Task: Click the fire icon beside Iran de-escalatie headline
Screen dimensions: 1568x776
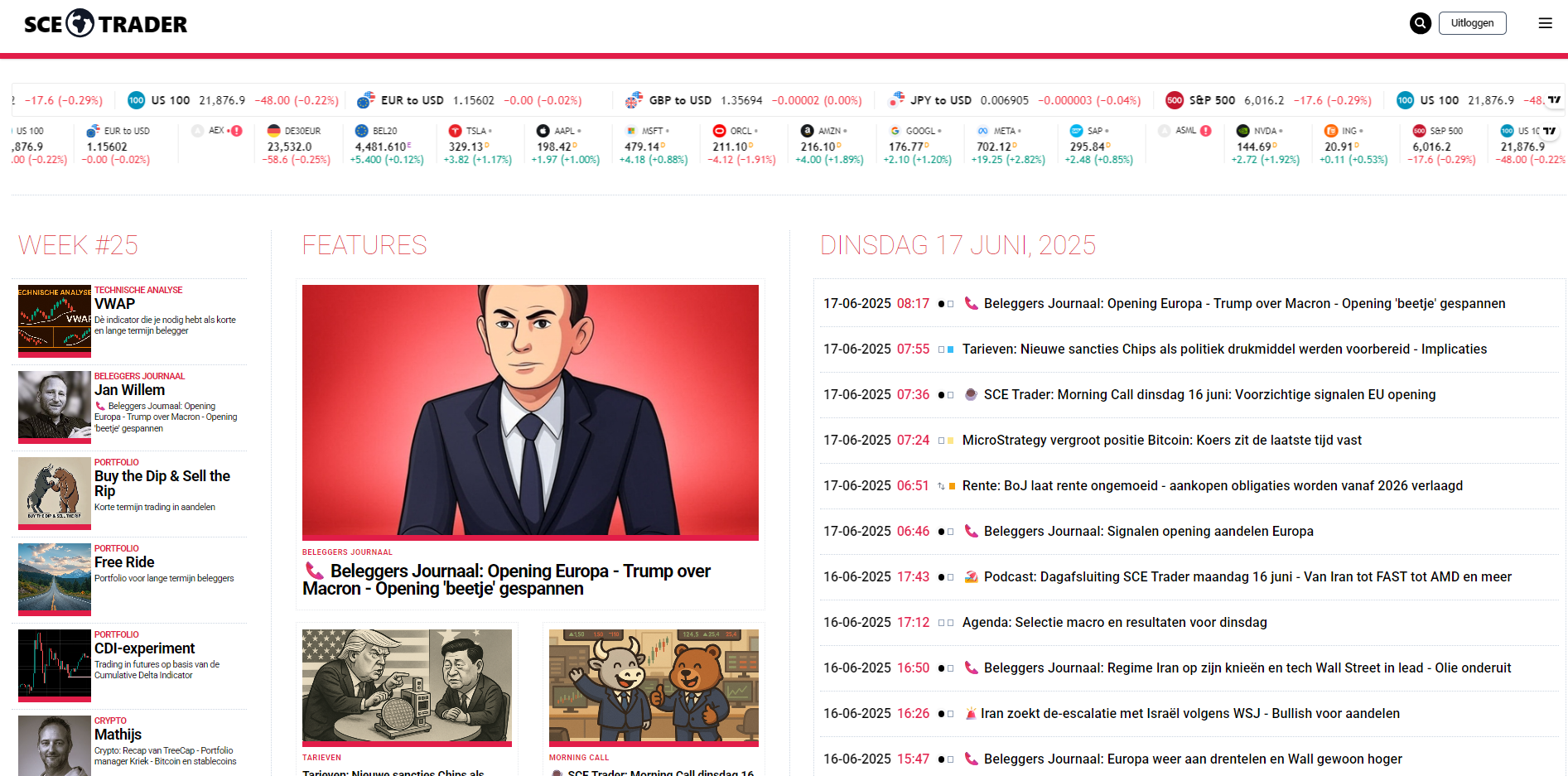Action: click(x=971, y=713)
